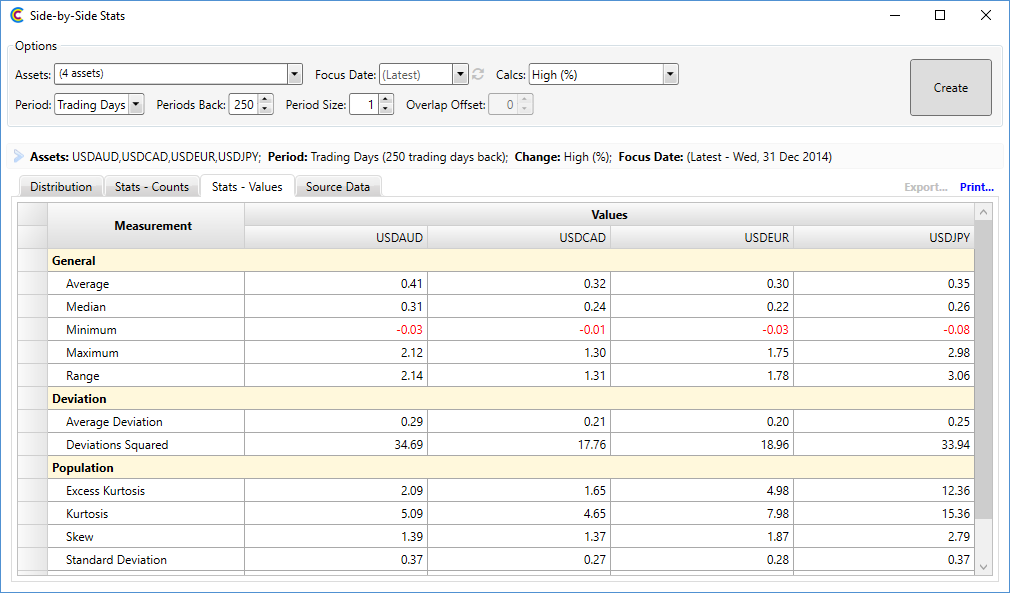Open the Period Trading Days dropdown

pyautogui.click(x=136, y=104)
